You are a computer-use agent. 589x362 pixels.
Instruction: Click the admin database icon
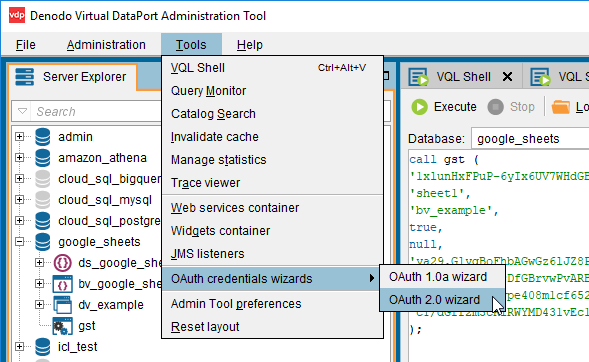[42, 137]
